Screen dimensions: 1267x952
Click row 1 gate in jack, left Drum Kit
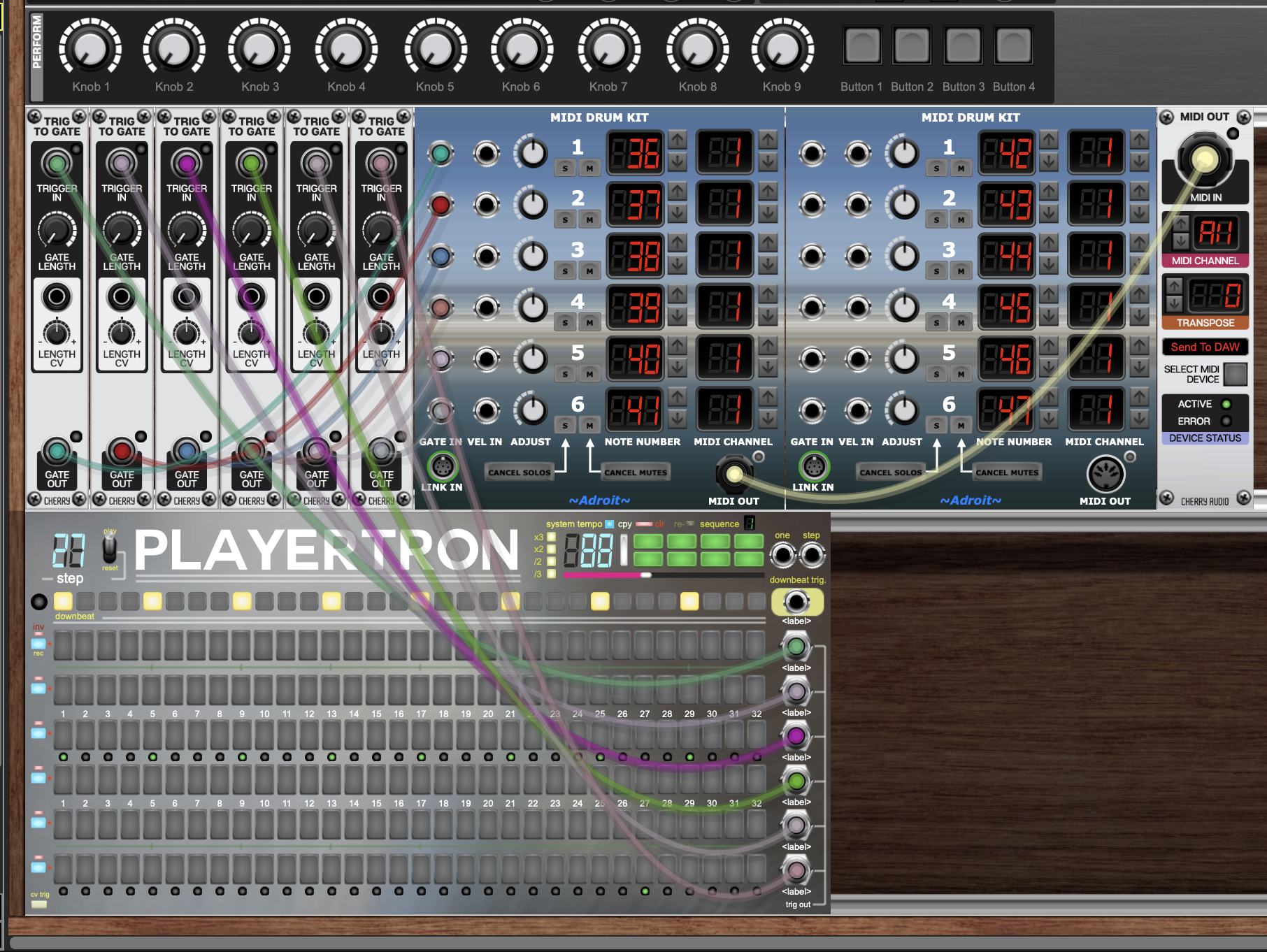click(440, 153)
